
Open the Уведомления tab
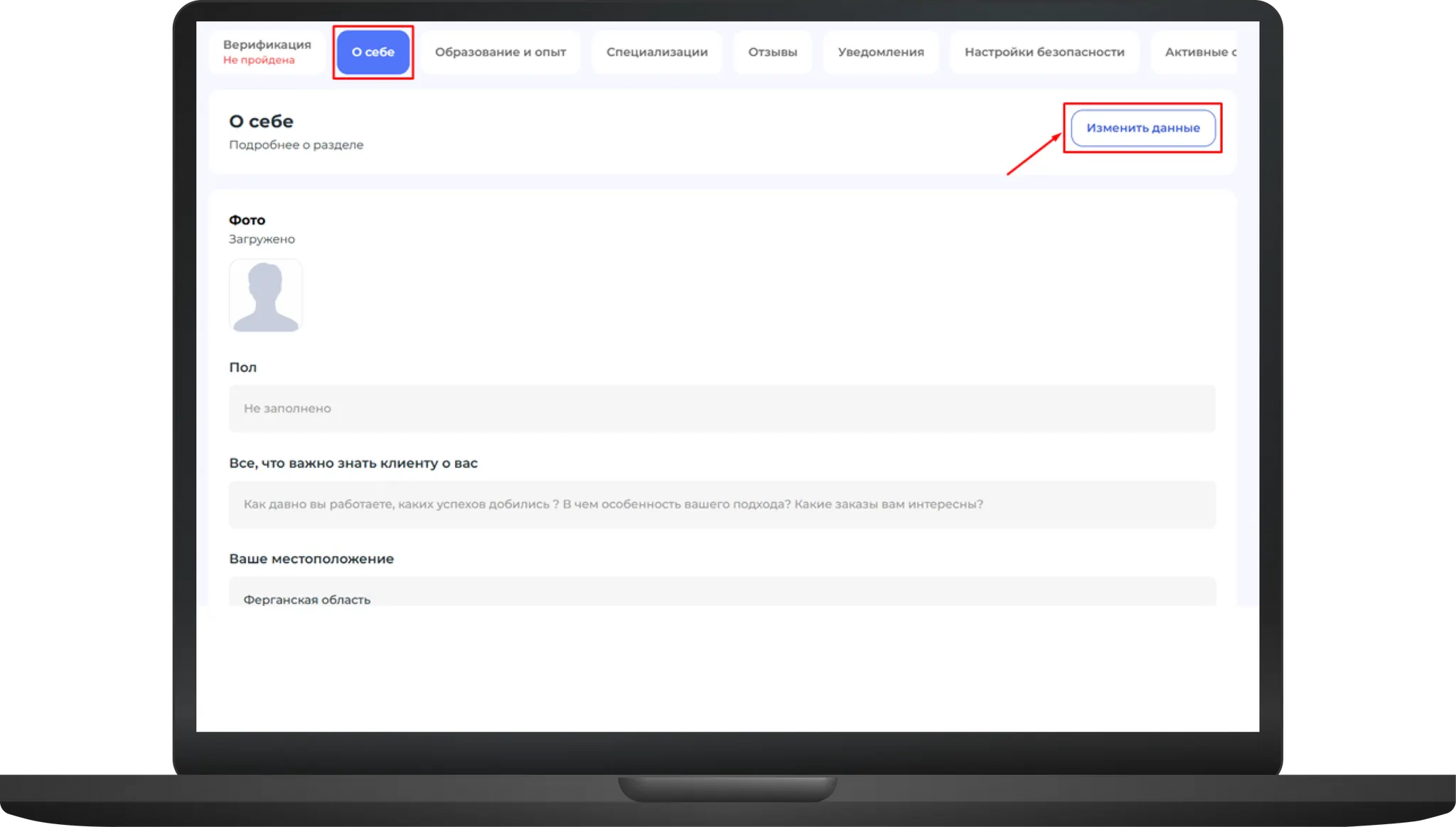880,52
